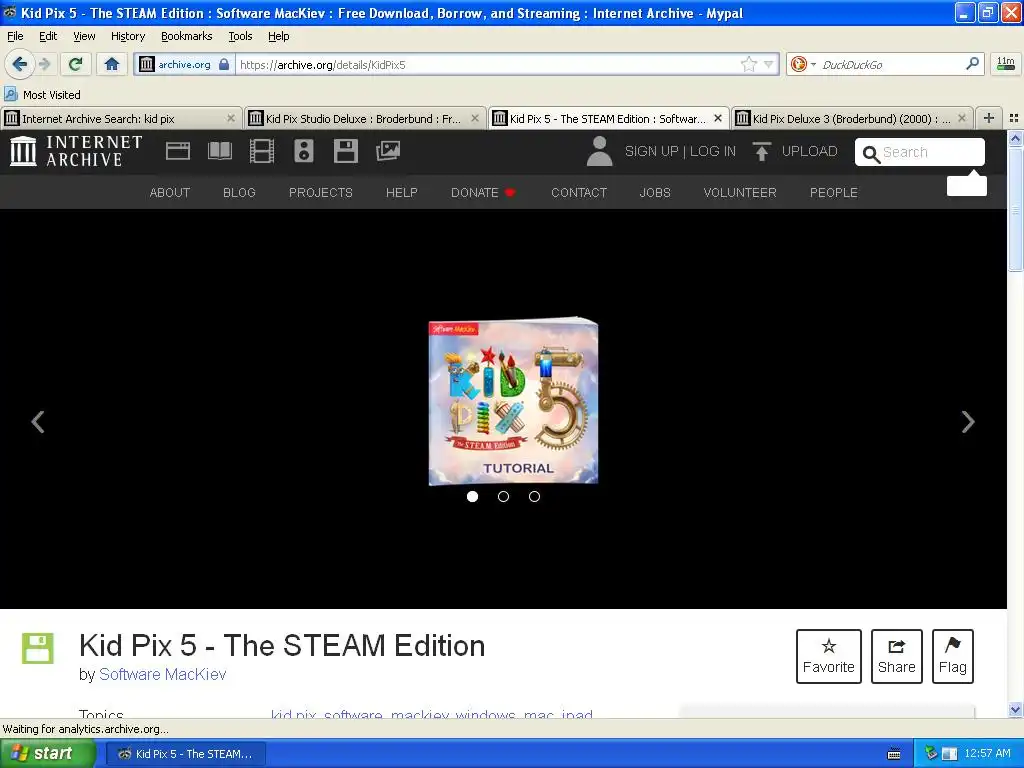Open the Internet Archive images icon
The height and width of the screenshot is (768, 1024).
388,152
